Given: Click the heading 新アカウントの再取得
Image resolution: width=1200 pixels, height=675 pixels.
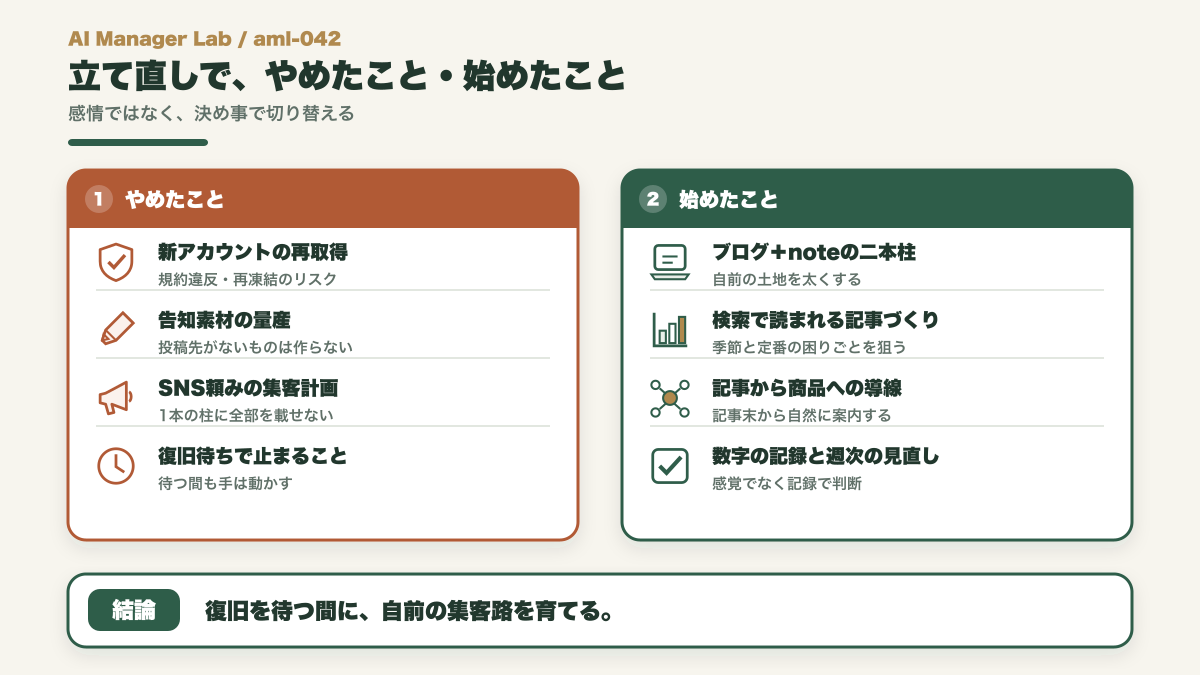Looking at the screenshot, I should 253,252.
